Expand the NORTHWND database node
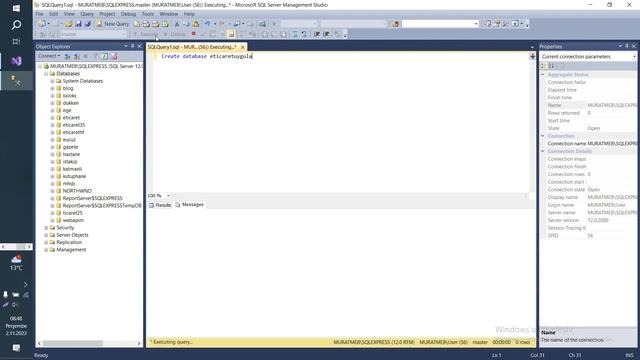 (52, 191)
